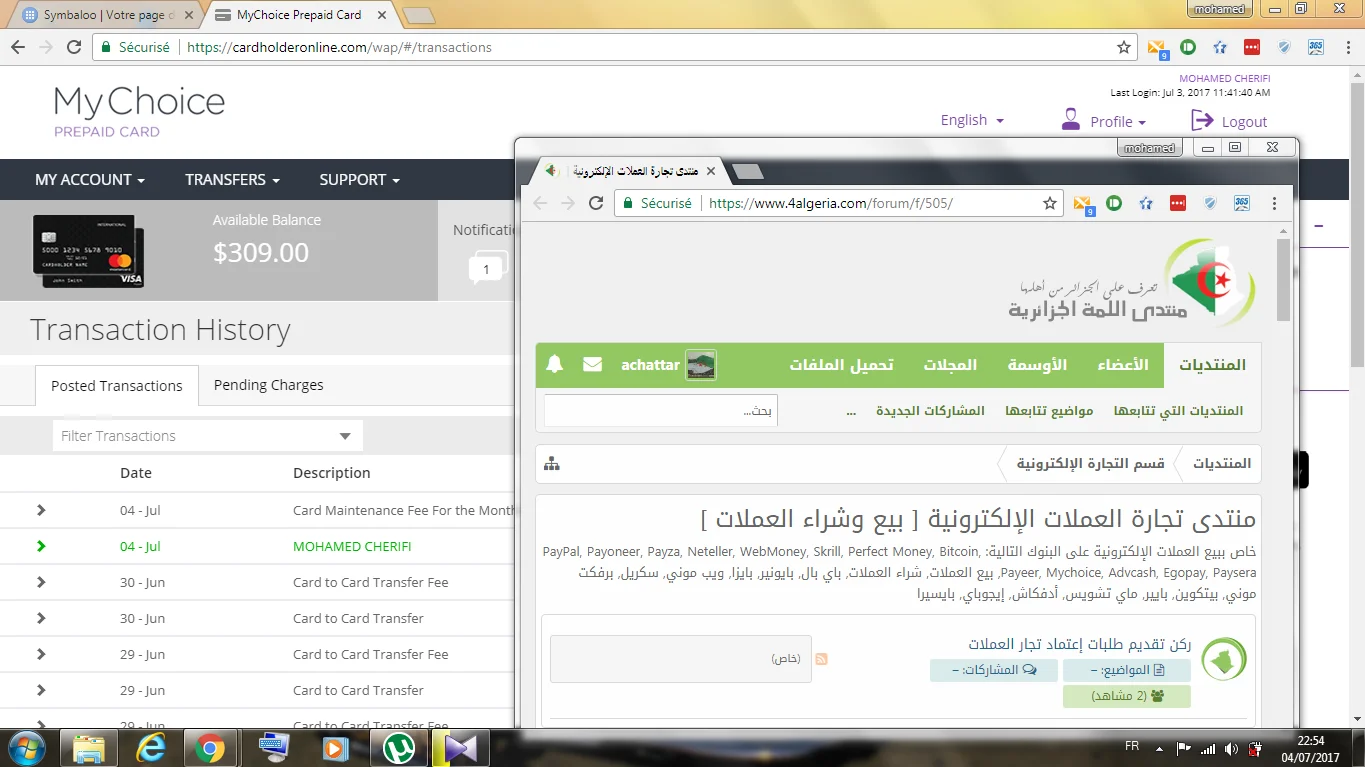1365x767 pixels.
Task: Select the Posted Transactions tab
Action: click(117, 386)
